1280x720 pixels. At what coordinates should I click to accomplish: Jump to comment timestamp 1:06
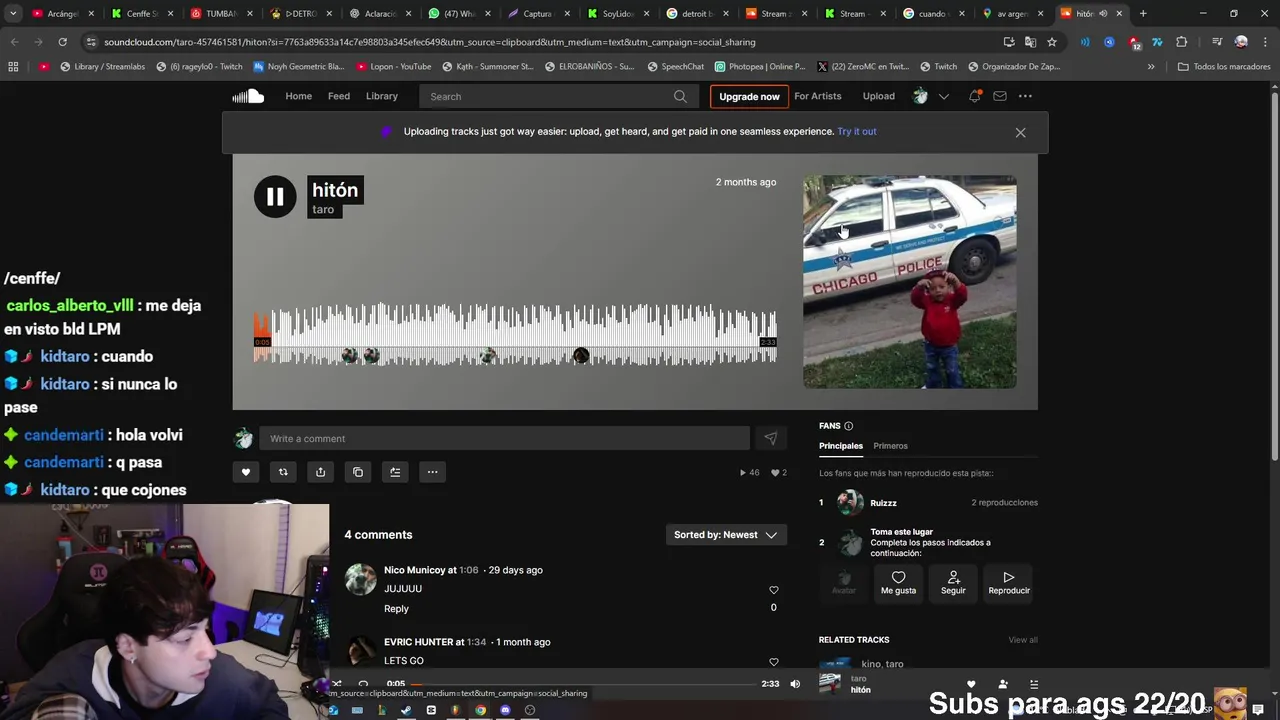[468, 570]
